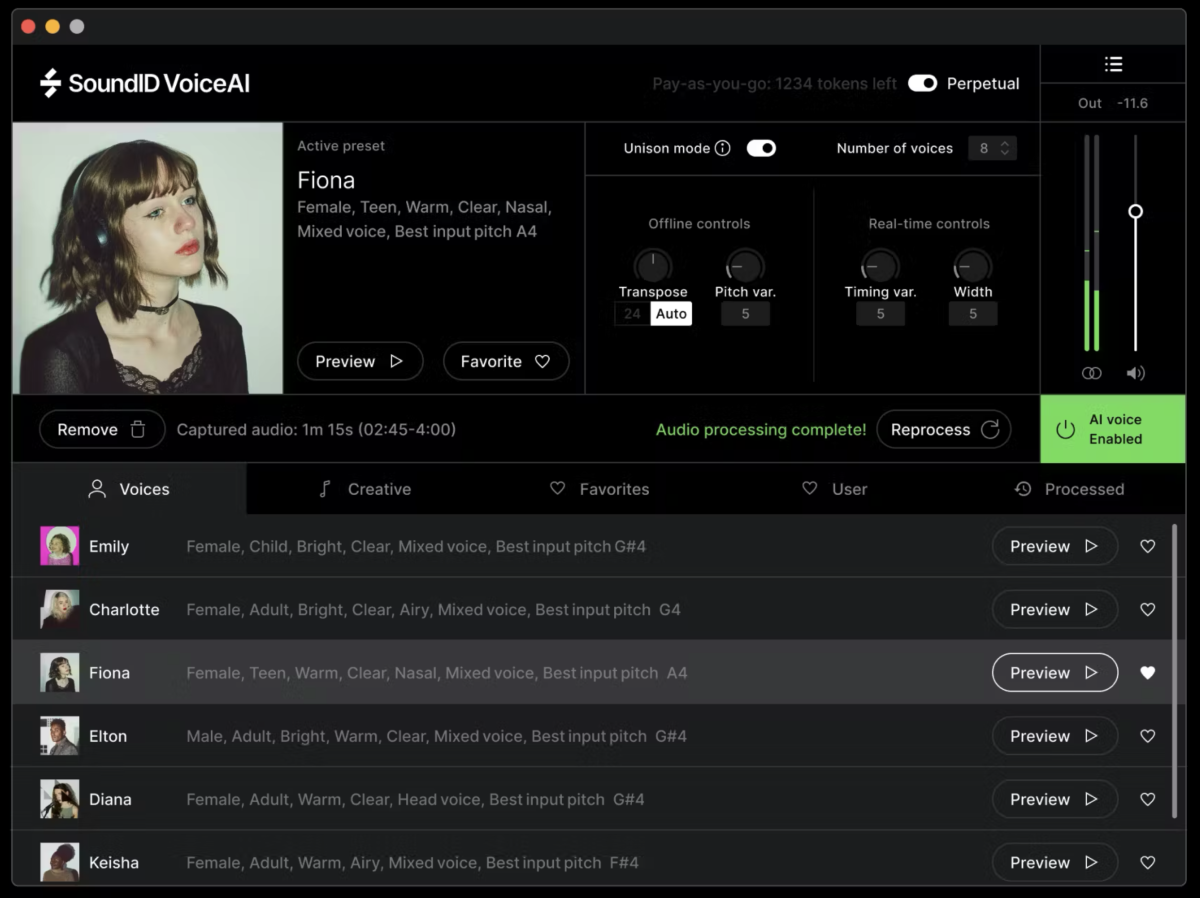1200x898 pixels.
Task: Select Diana's avatar thumbnail
Action: tap(60, 799)
